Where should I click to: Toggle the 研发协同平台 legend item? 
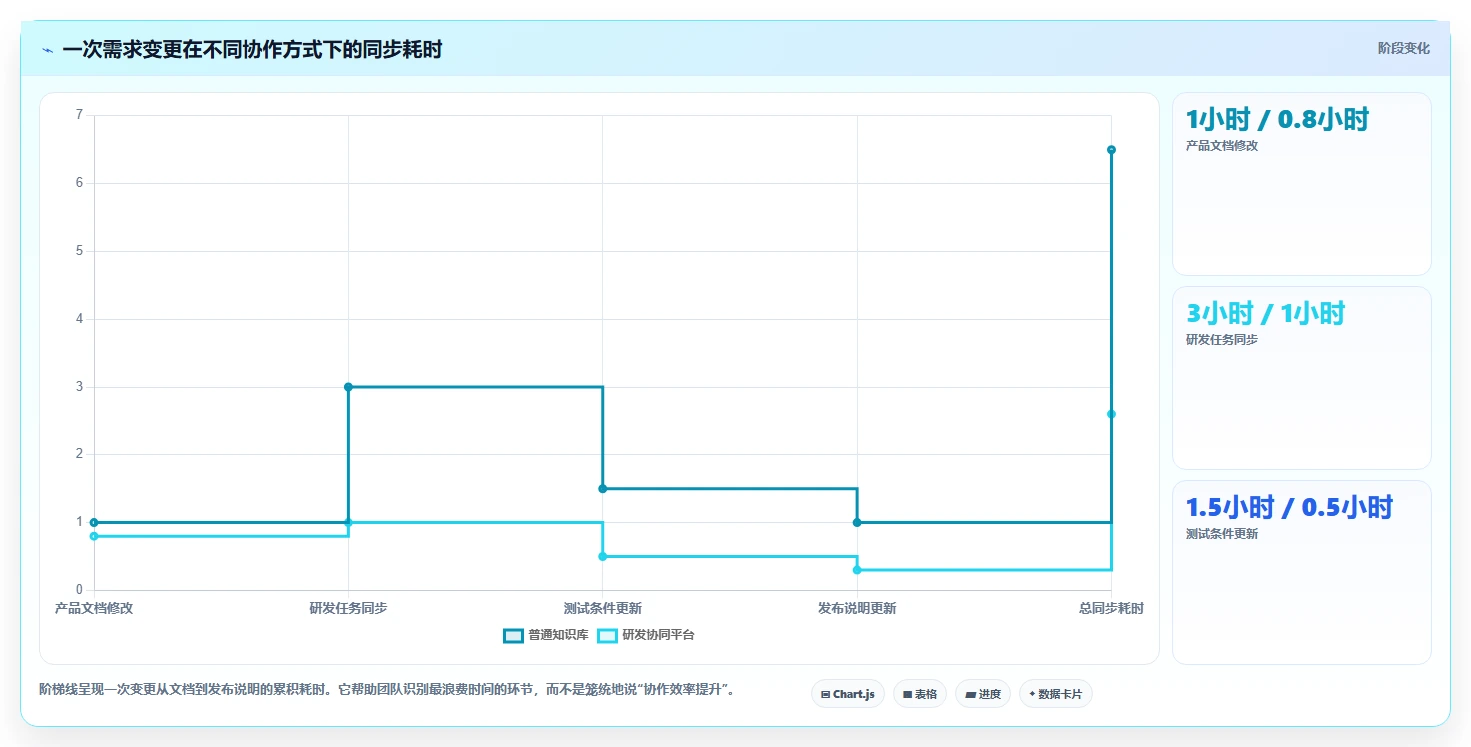[x=645, y=635]
